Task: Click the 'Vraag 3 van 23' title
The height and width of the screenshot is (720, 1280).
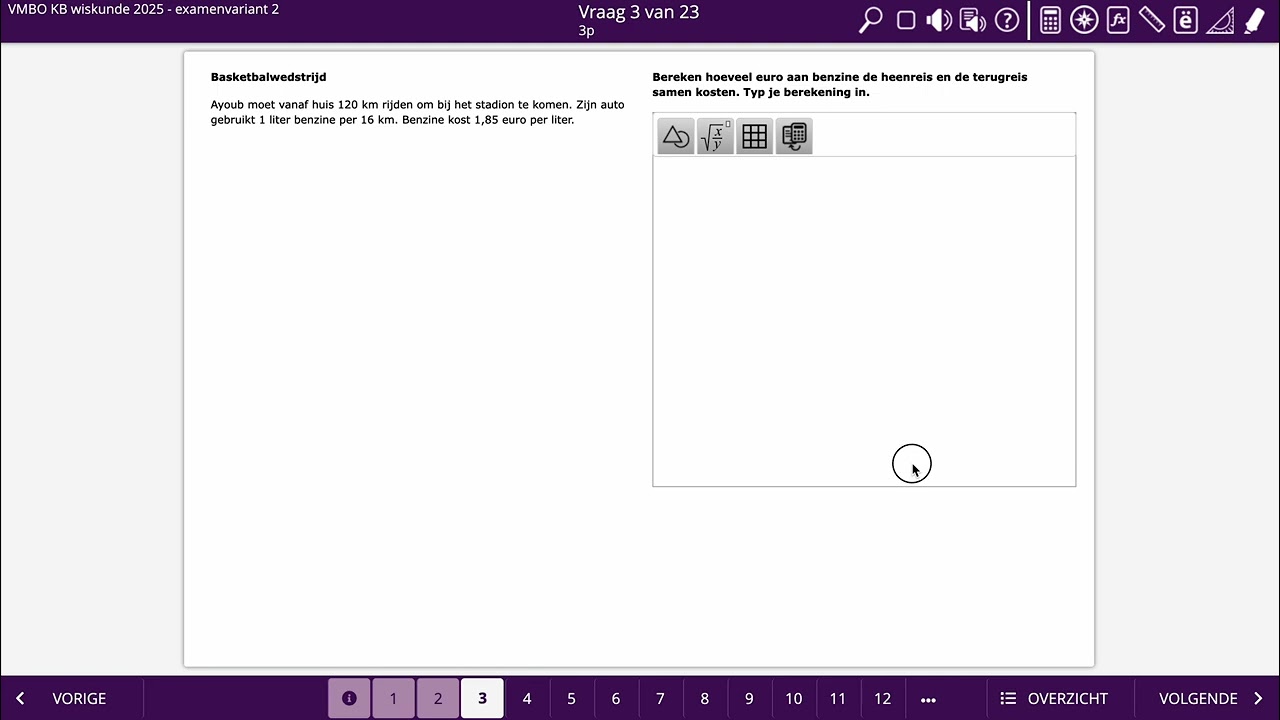Action: [x=639, y=12]
